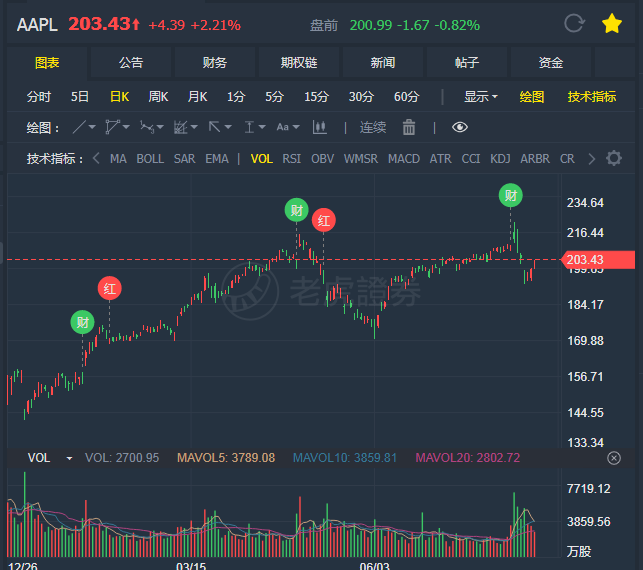Expand the wave tool options arrow
This screenshot has width=643, height=570.
(x=160, y=127)
